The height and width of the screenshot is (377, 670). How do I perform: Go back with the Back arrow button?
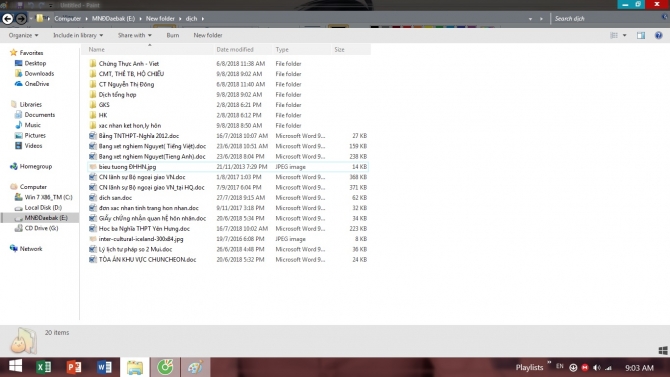(8, 18)
